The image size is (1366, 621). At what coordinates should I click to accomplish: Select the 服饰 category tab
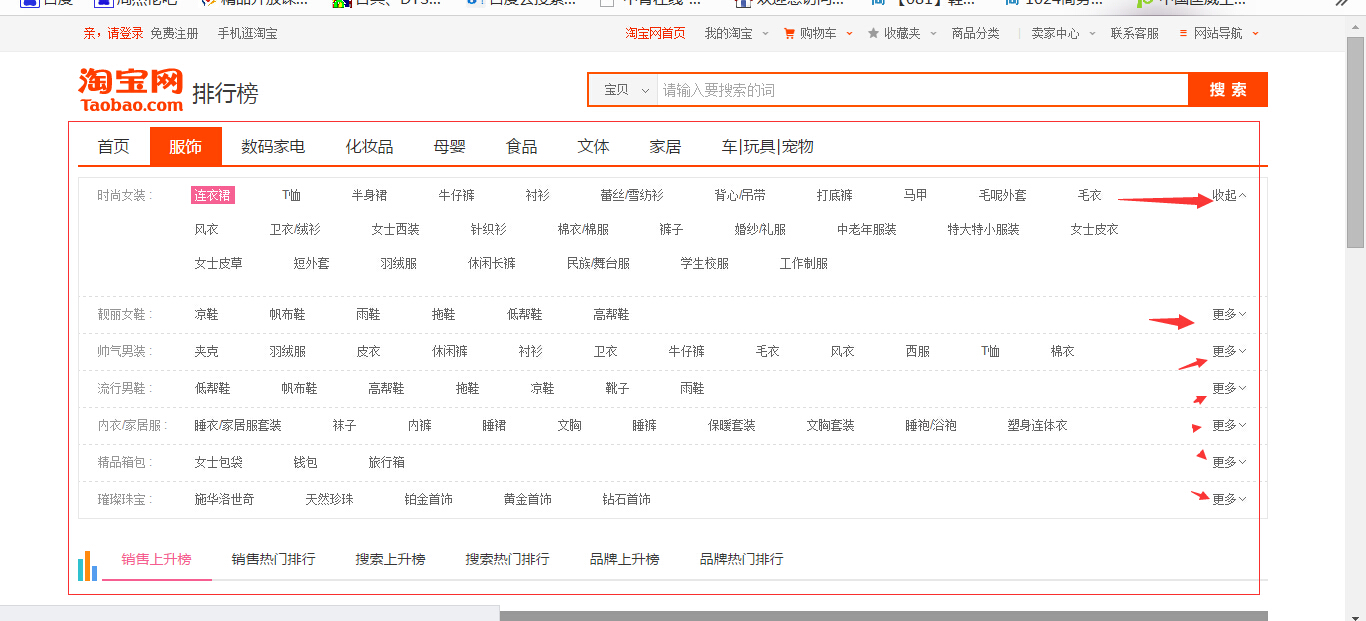click(185, 147)
